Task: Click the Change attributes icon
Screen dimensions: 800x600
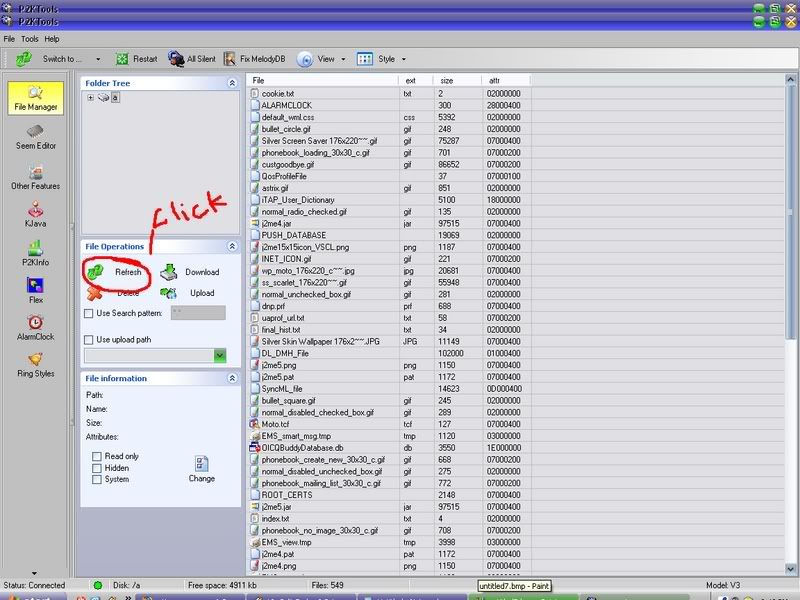Action: coord(202,463)
